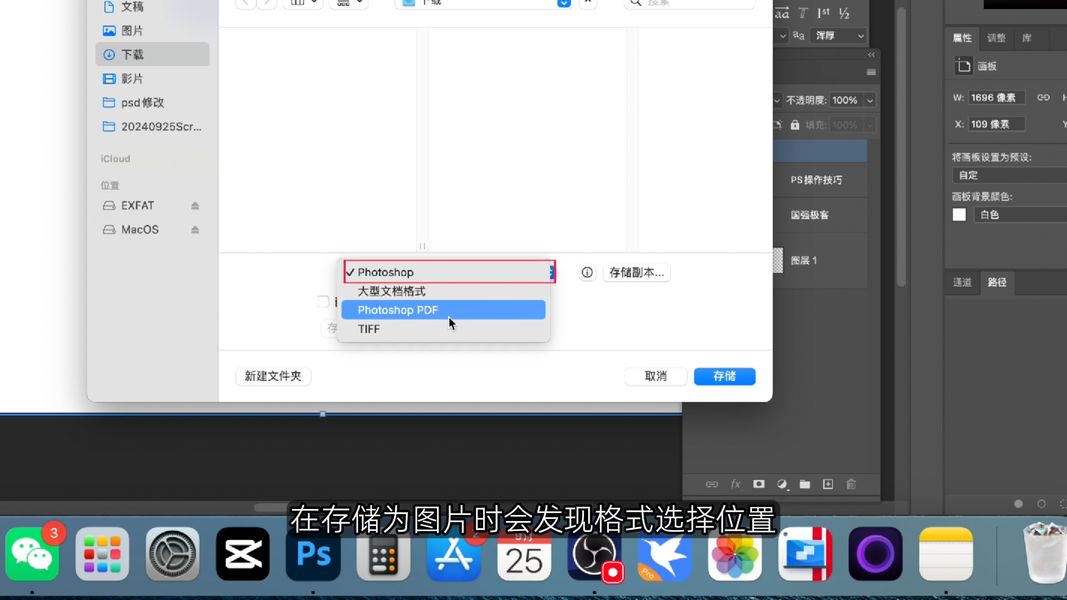Click the 存储副本... button

[636, 272]
